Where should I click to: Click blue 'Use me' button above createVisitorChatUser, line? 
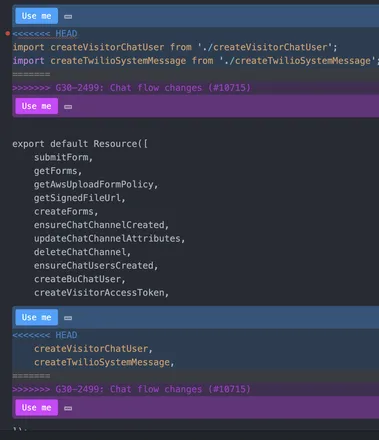[x=37, y=317]
